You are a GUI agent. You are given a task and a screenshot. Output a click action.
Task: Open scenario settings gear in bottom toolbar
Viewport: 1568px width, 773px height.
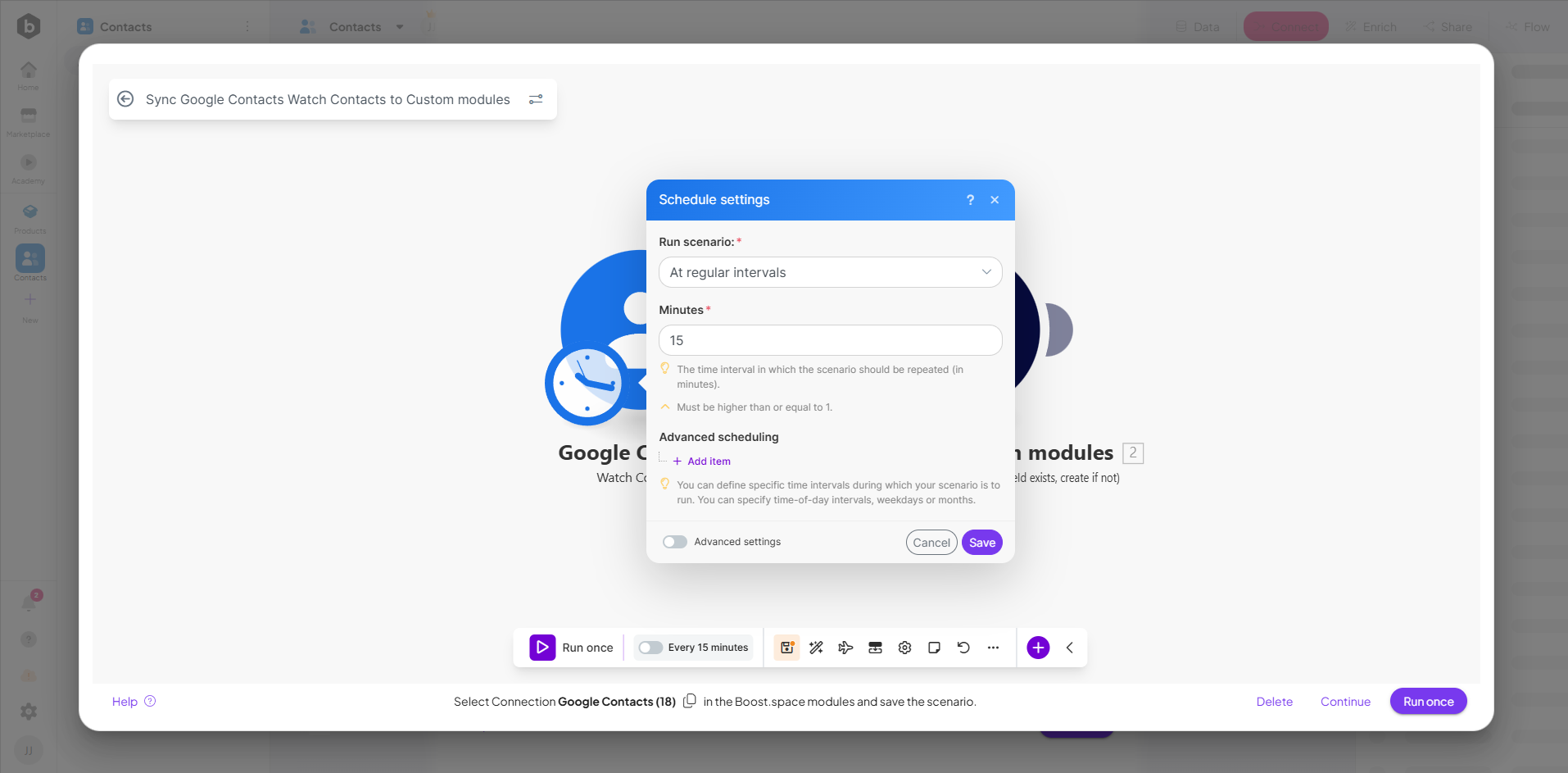click(x=904, y=648)
